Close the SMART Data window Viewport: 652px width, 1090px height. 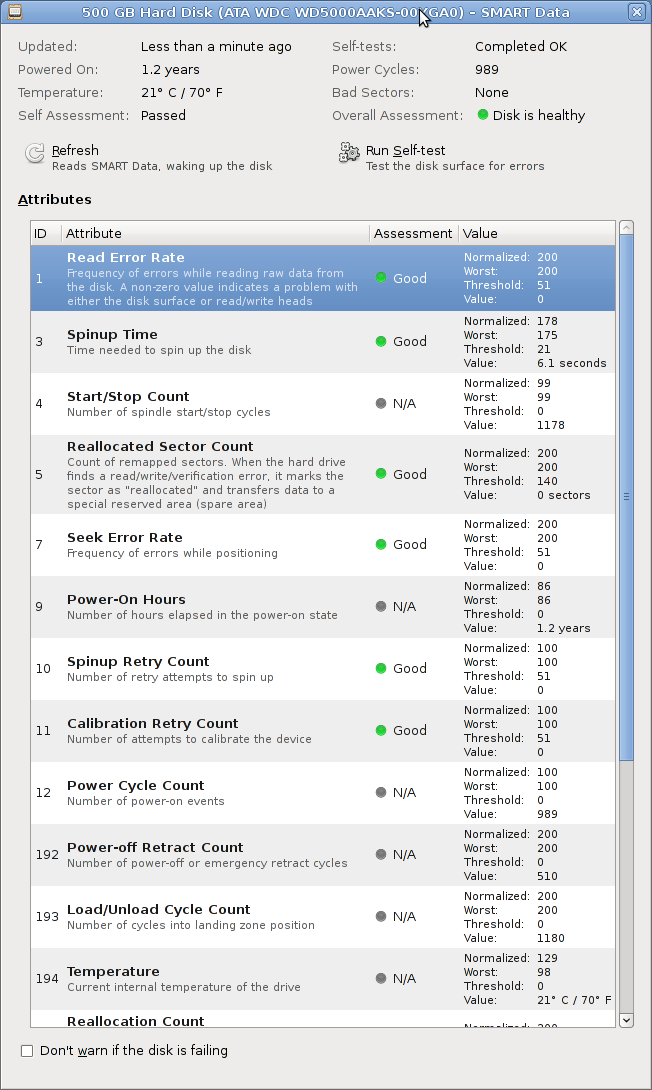click(636, 11)
